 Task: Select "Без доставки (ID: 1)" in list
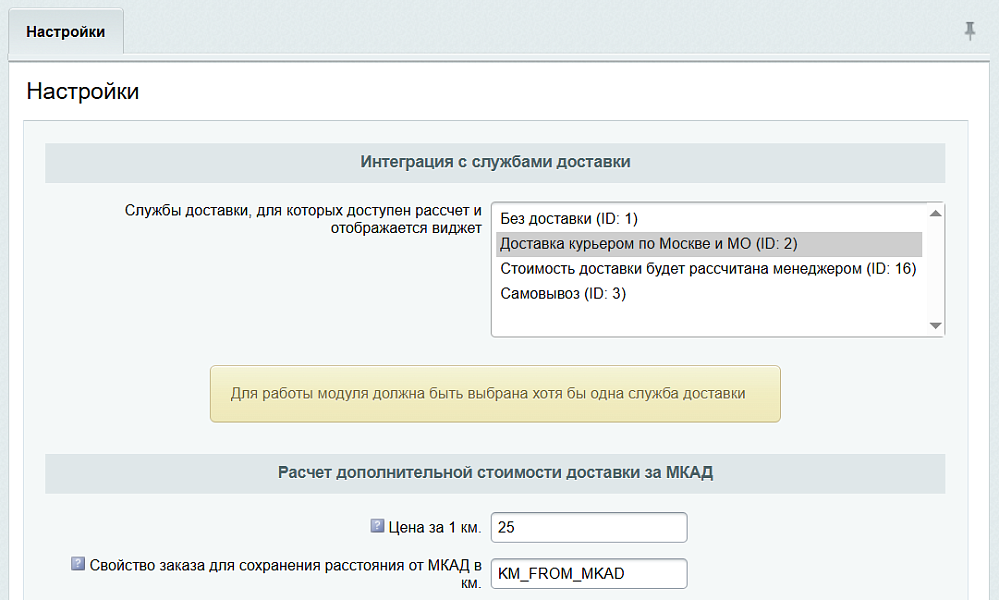[568, 219]
